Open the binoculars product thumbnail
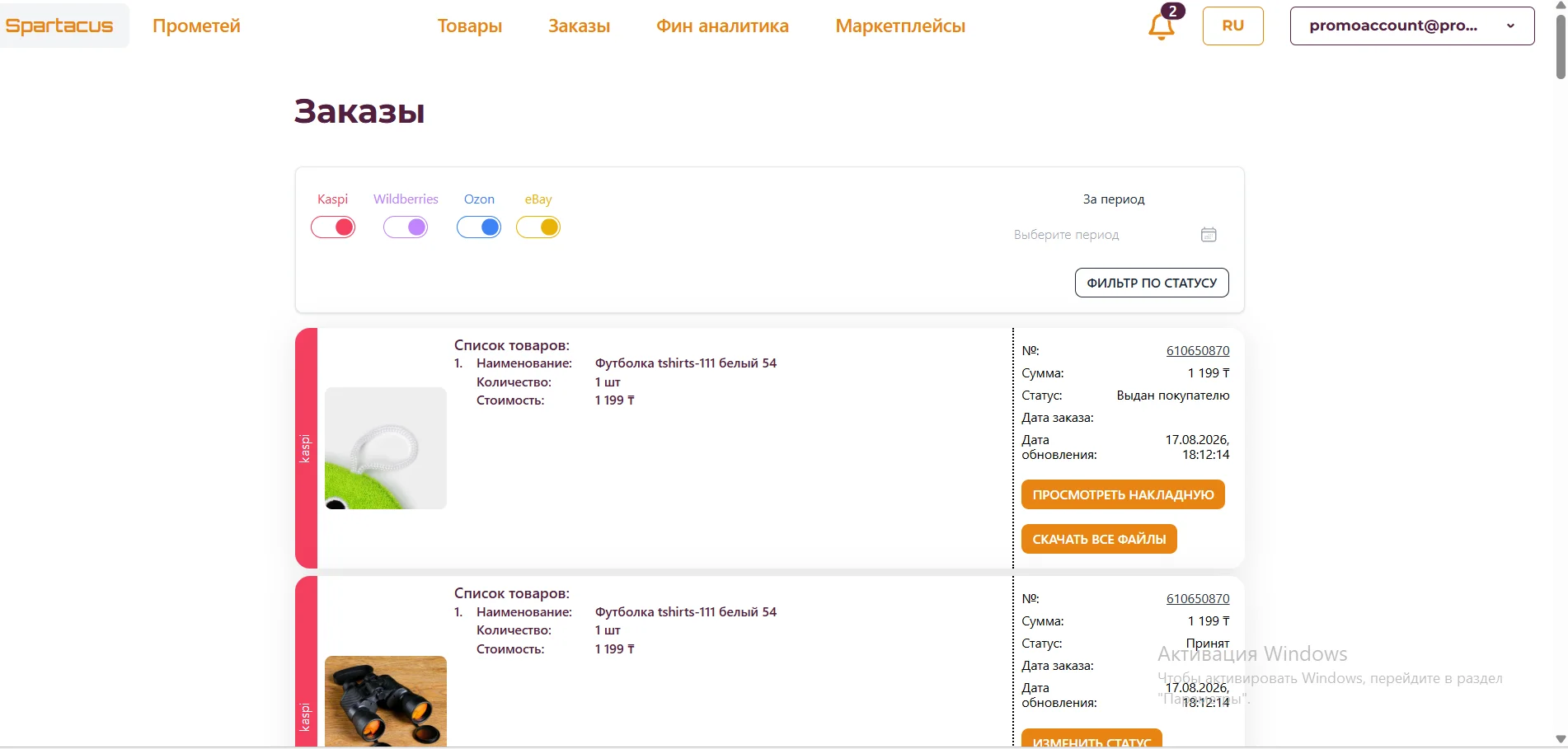This screenshot has width=1568, height=749. pyautogui.click(x=386, y=701)
